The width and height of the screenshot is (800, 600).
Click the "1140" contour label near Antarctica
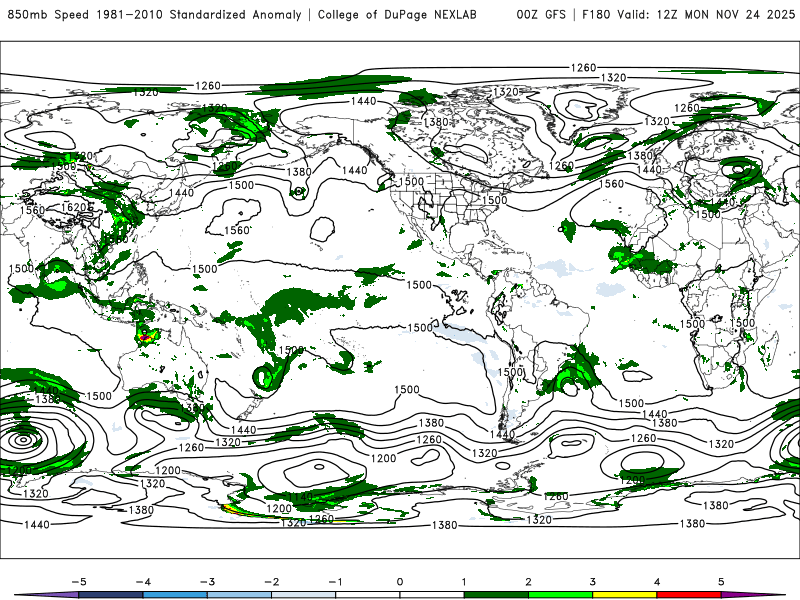click(x=300, y=496)
